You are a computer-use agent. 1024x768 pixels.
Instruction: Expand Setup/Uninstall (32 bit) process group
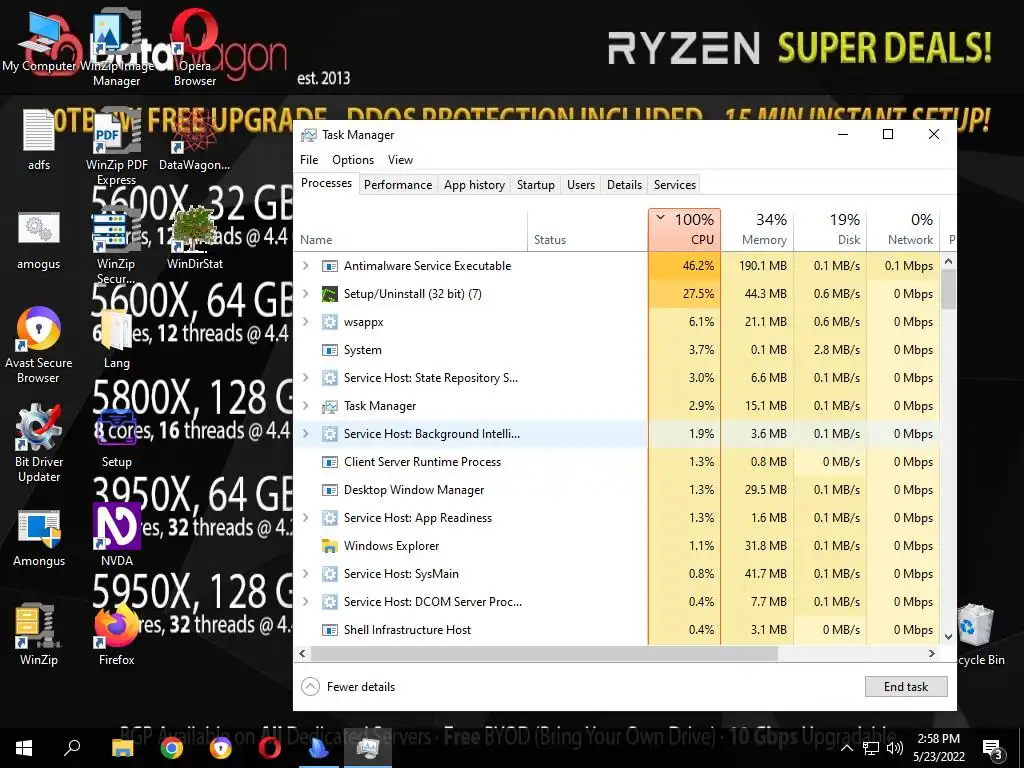coord(306,294)
